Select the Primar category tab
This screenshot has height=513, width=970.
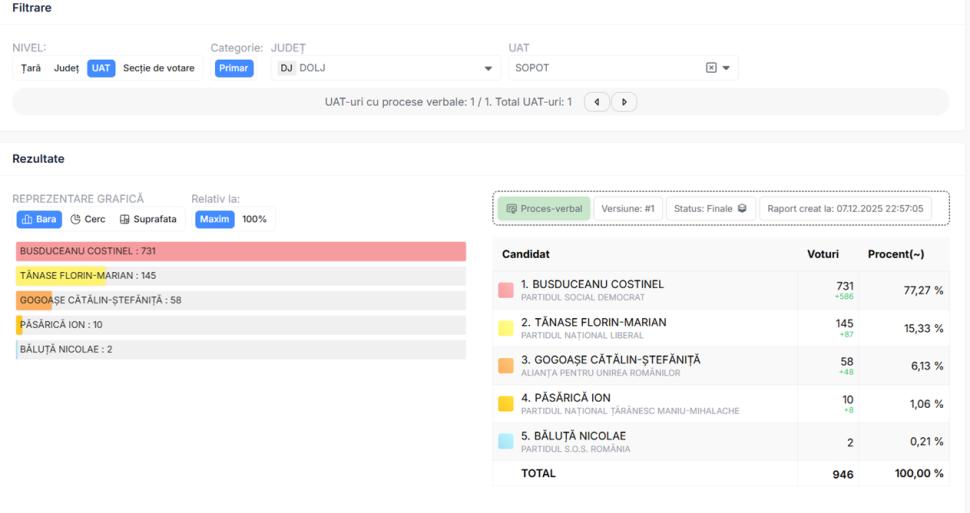pos(234,68)
